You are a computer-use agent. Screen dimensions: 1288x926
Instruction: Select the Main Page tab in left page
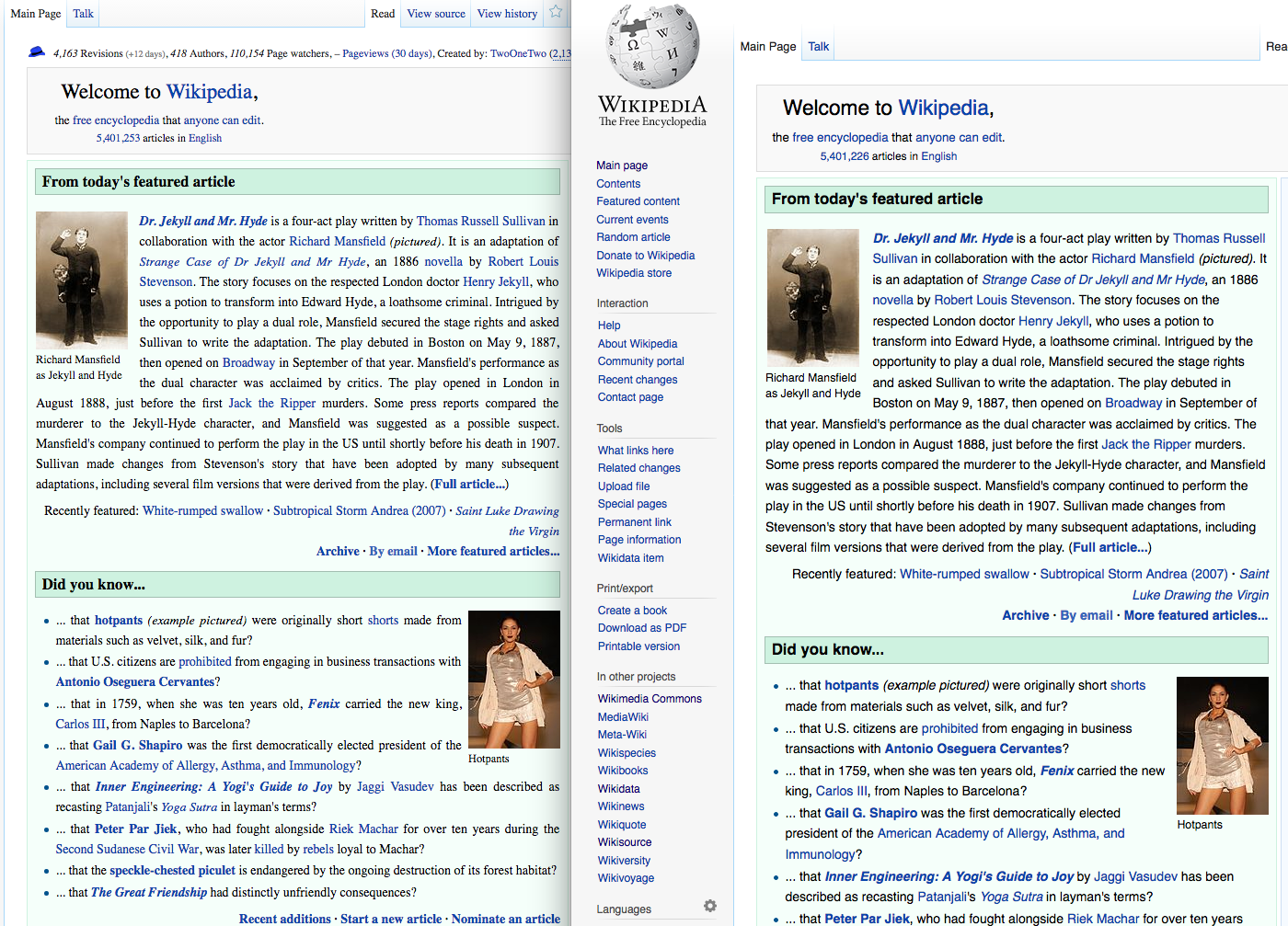pos(36,14)
